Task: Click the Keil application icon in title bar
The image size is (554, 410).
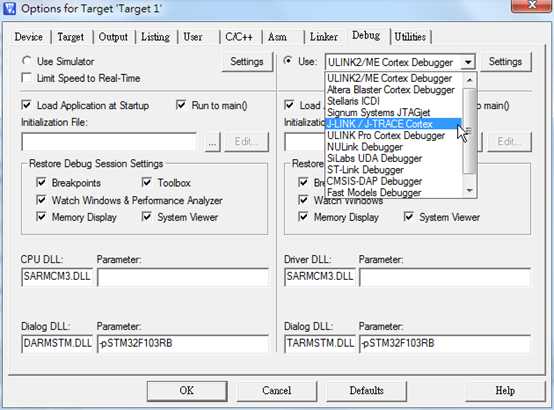Action: 10,8
